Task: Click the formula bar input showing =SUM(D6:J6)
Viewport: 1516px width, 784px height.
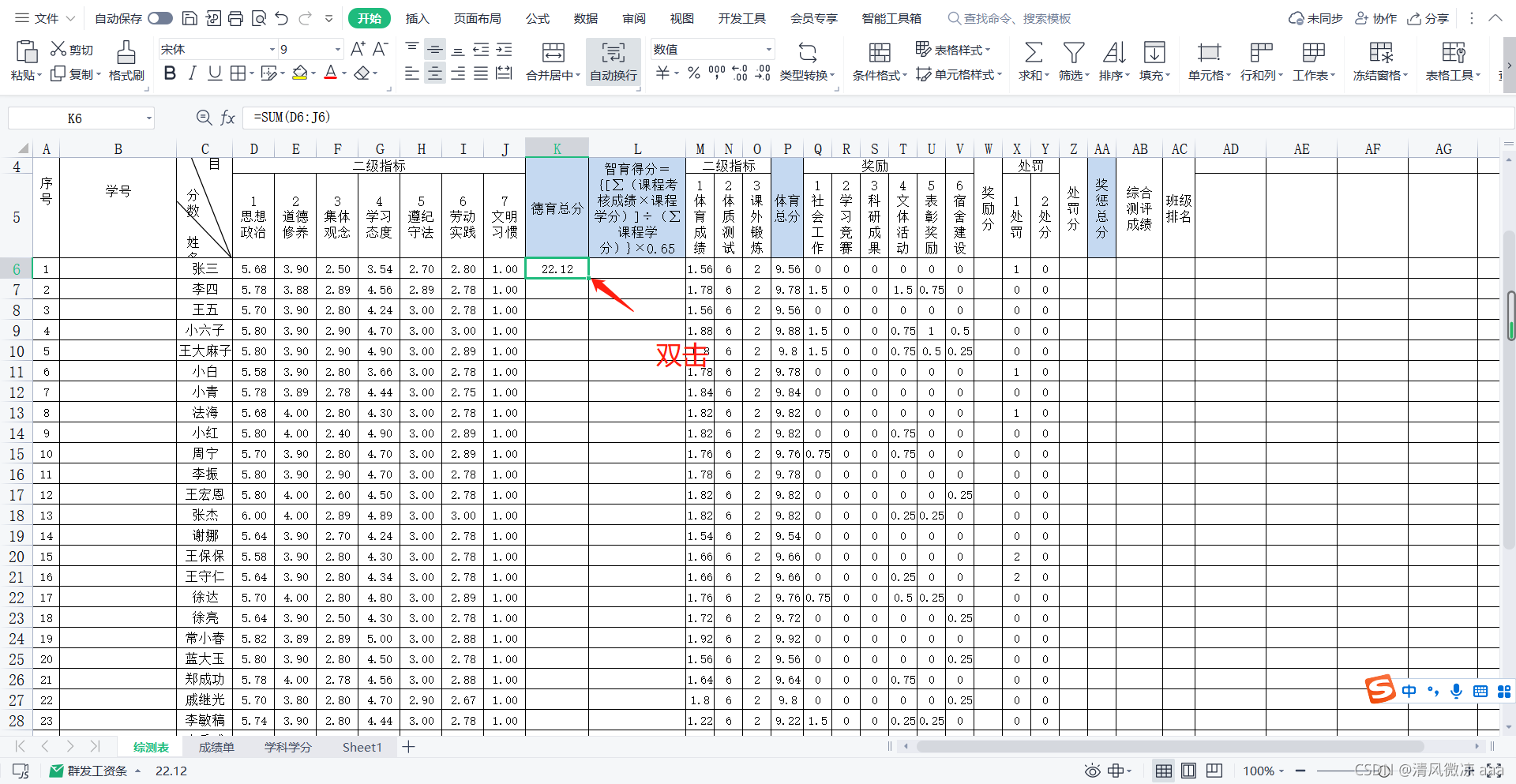Action: pos(878,118)
